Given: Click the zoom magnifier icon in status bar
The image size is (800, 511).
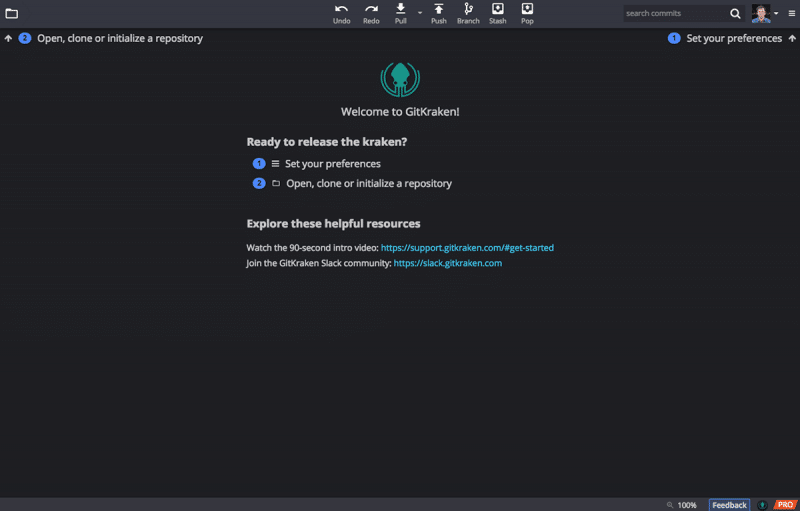Looking at the screenshot, I should pyautogui.click(x=670, y=505).
